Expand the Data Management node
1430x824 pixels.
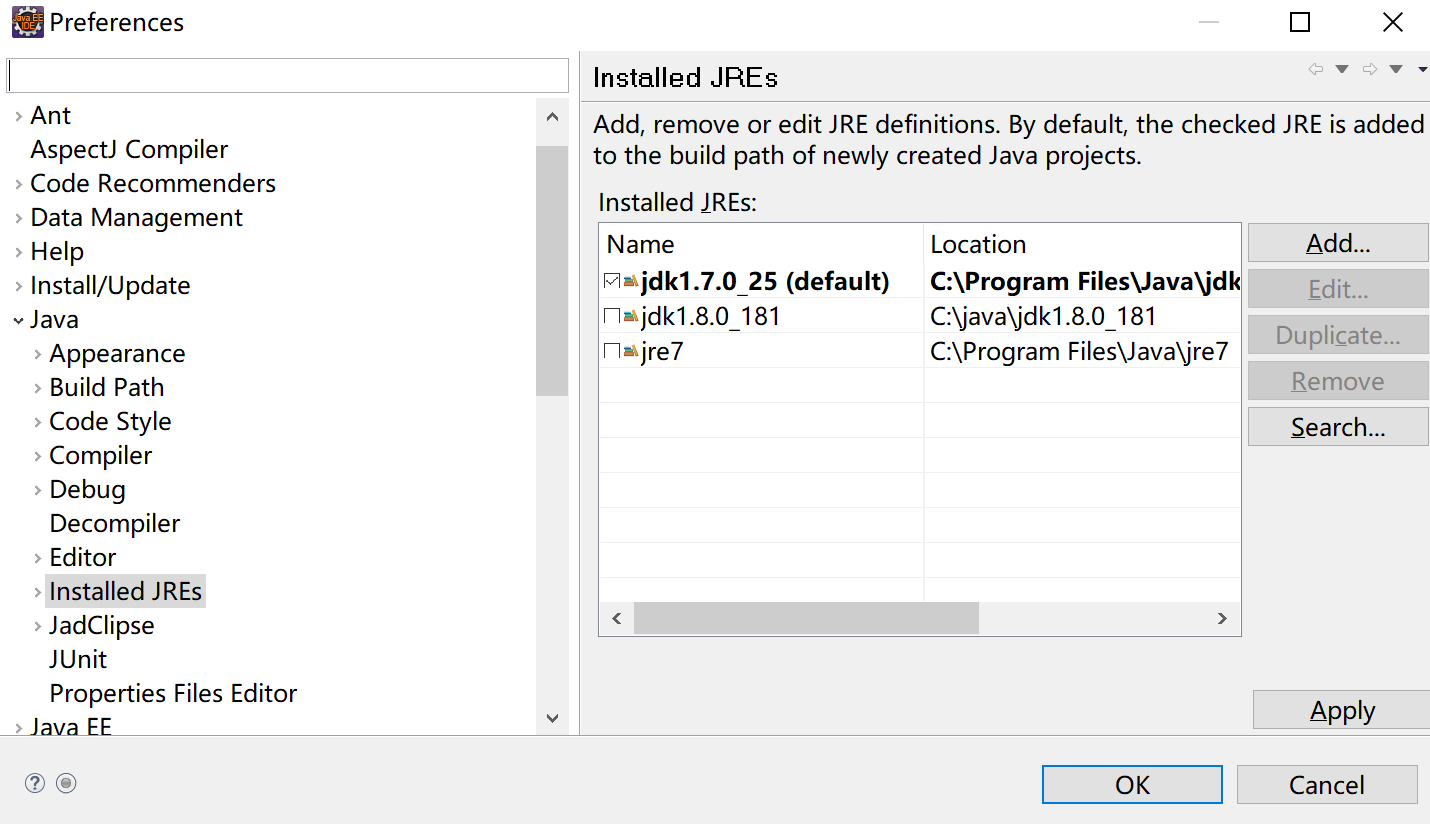18,218
